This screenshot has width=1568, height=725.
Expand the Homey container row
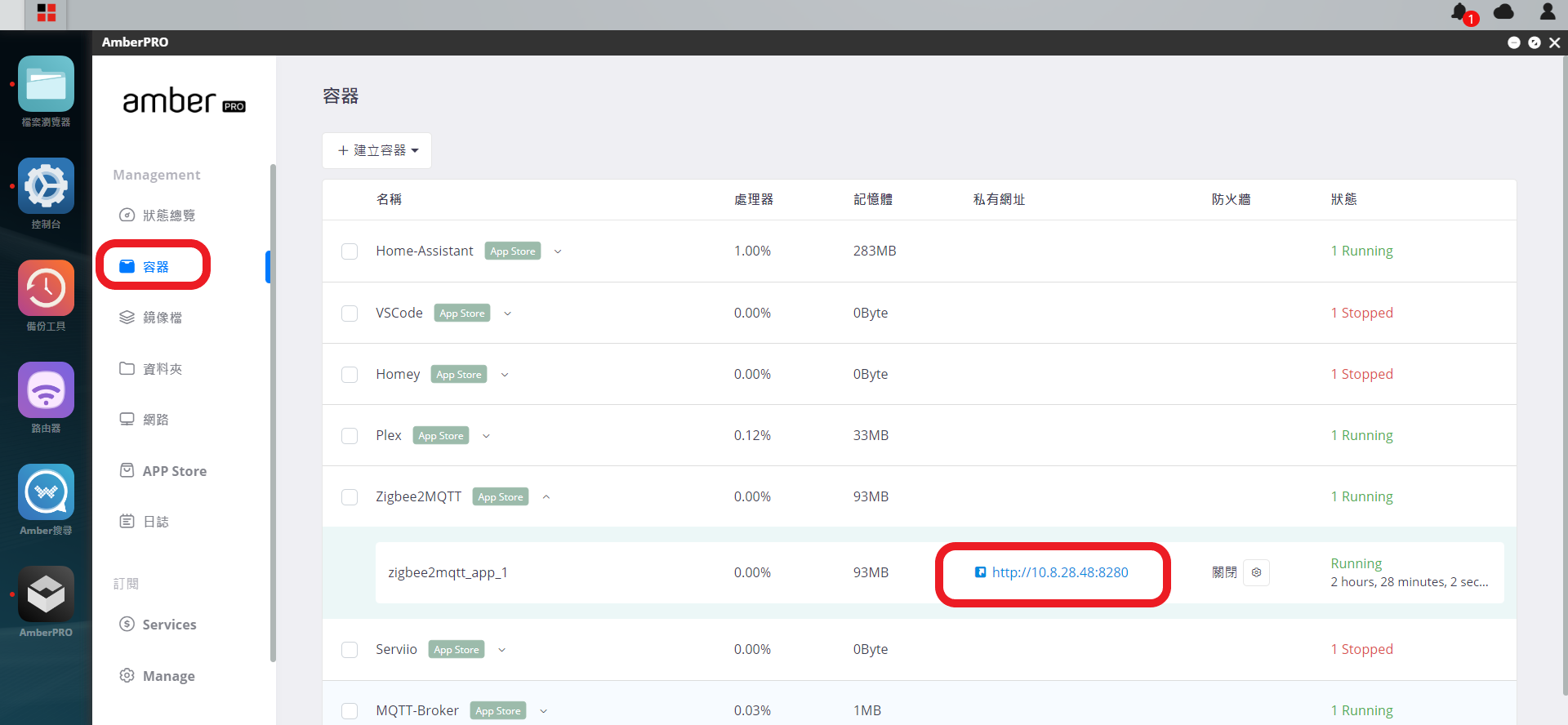(505, 375)
